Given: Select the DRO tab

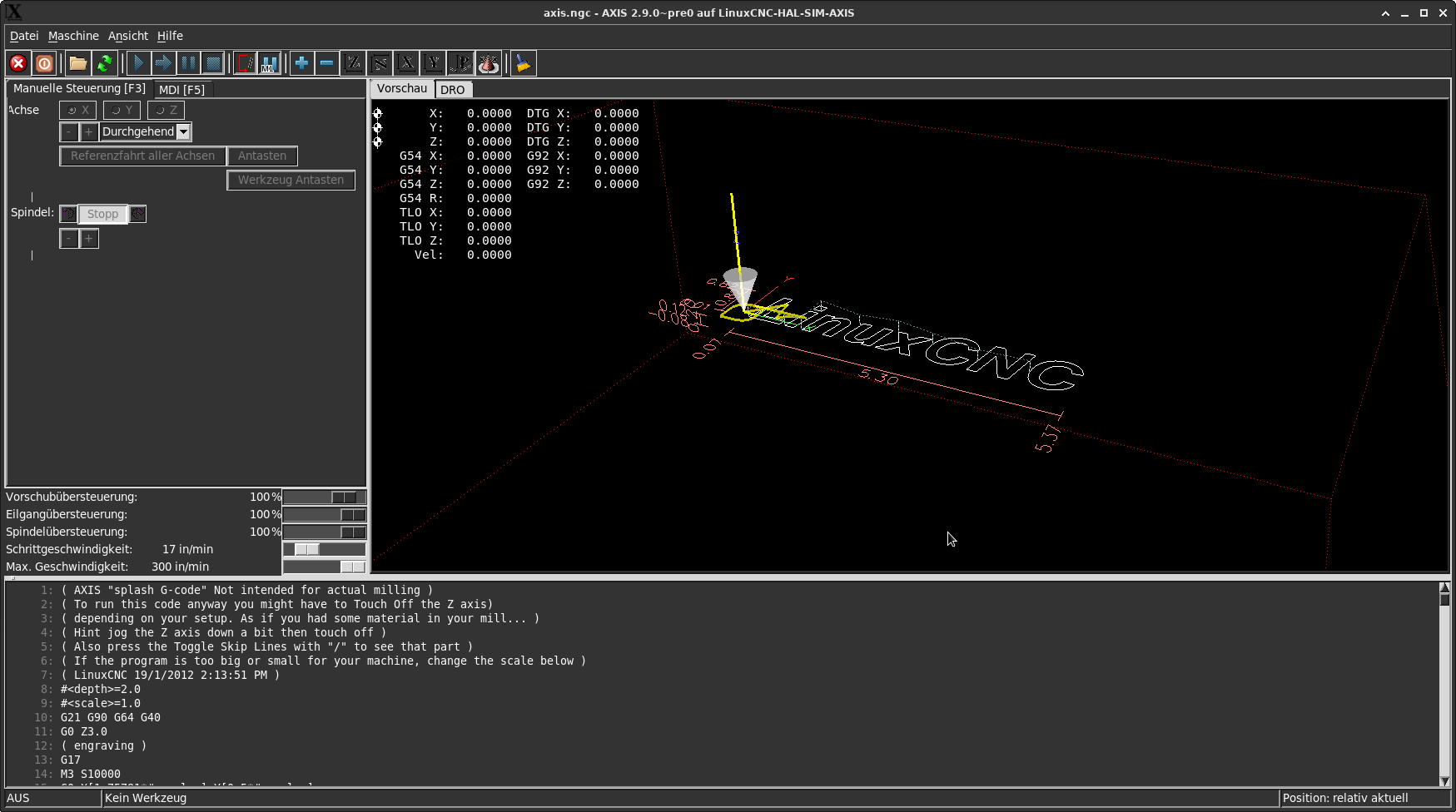Looking at the screenshot, I should pos(453,90).
